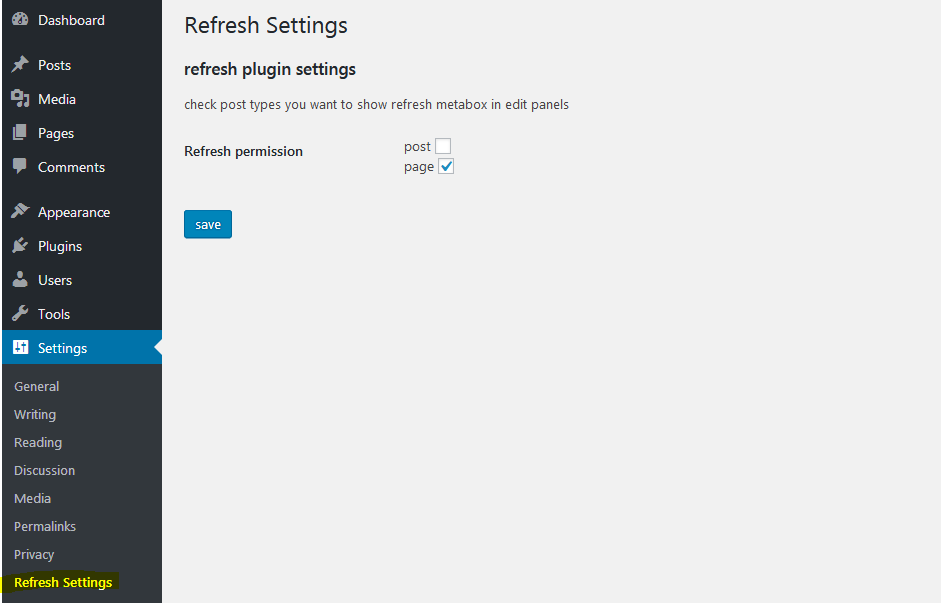Click the Users person icon
Screen dimensions: 941x603
20,279
